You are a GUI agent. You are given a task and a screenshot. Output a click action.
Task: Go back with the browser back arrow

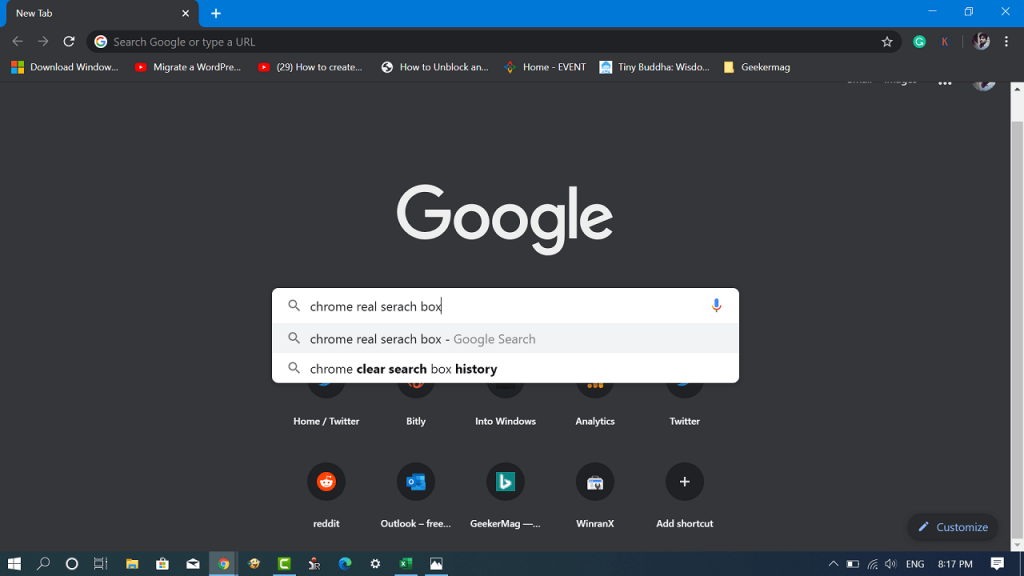click(x=18, y=42)
